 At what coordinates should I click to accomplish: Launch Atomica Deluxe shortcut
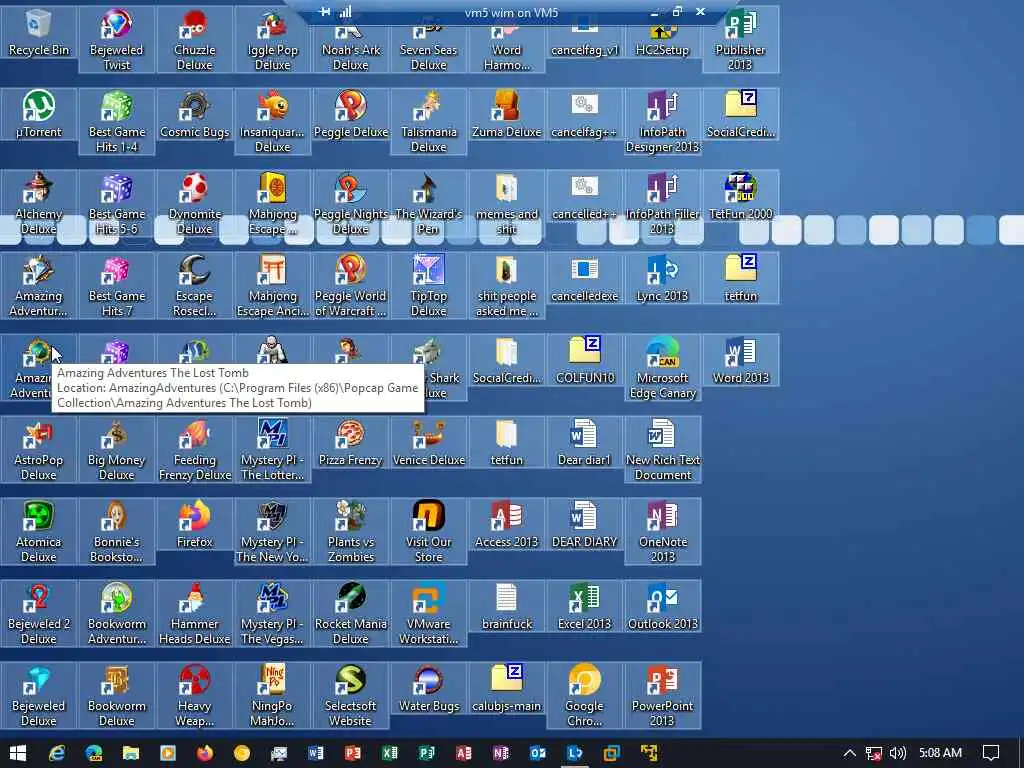[x=39, y=532]
